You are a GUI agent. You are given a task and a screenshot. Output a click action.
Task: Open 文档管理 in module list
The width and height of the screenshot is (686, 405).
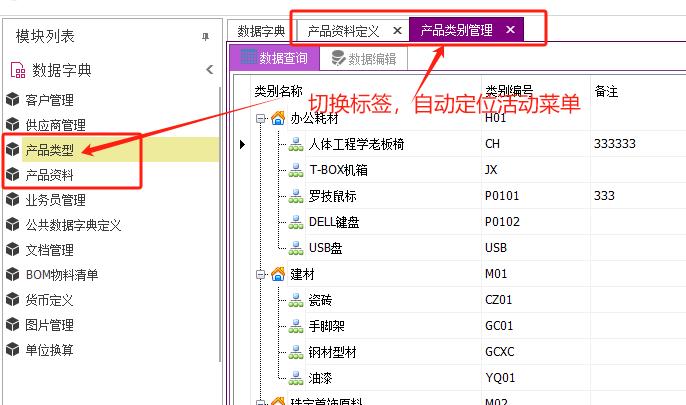click(49, 250)
